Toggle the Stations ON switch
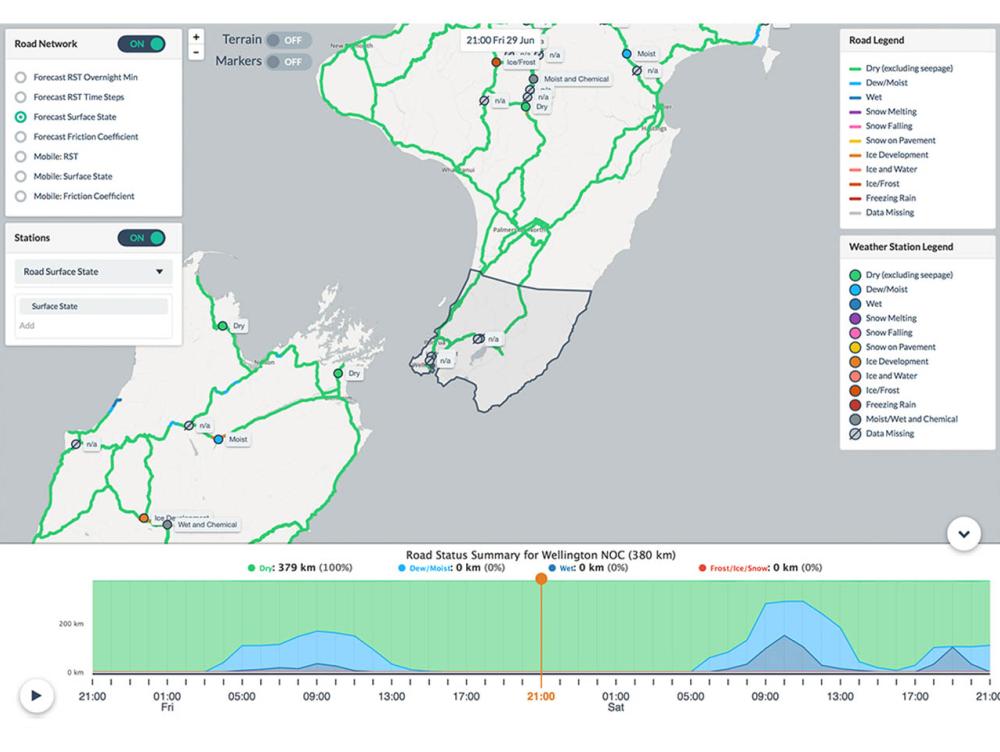This screenshot has height=752, width=1000. pos(143,238)
